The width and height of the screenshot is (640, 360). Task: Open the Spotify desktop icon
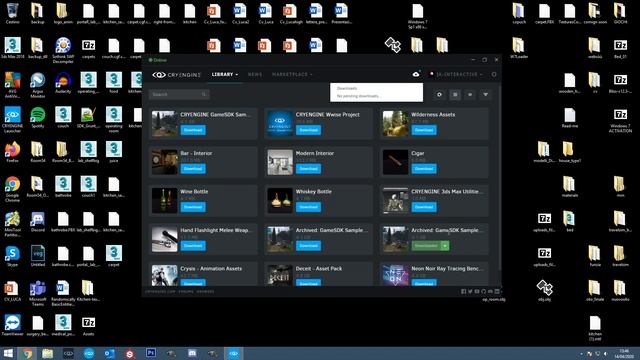tap(38, 118)
